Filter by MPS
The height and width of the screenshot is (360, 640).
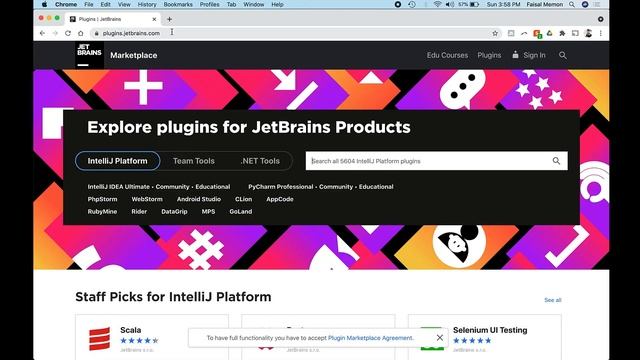[208, 211]
